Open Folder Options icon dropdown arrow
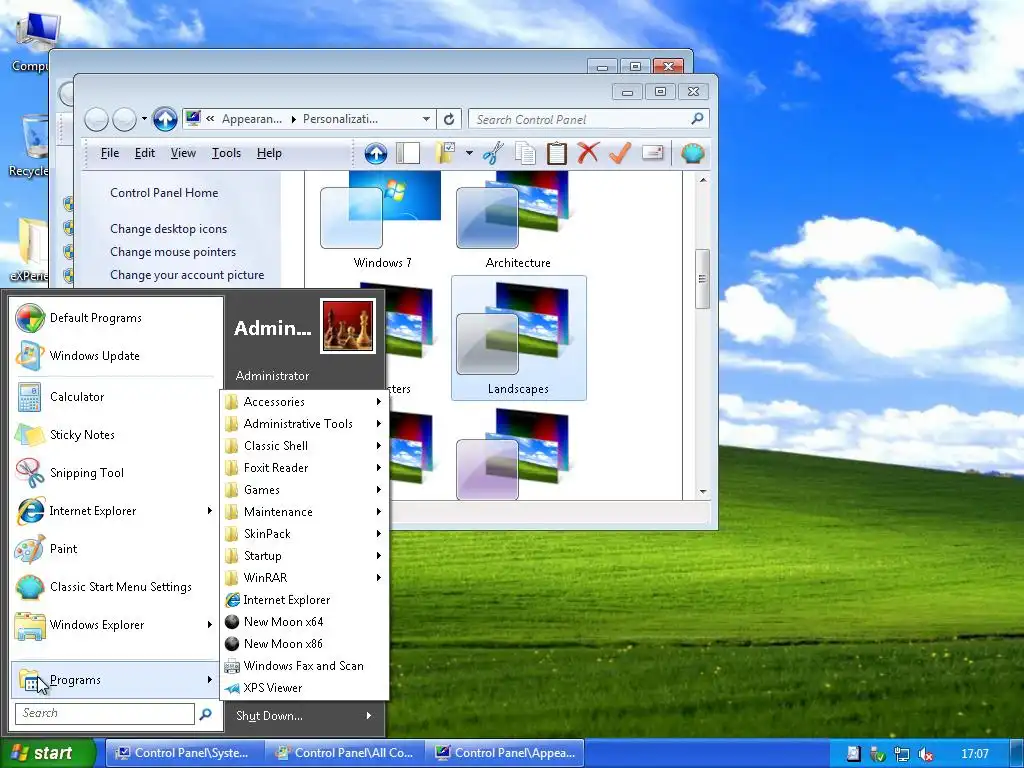Image resolution: width=1024 pixels, height=768 pixels. tap(469, 153)
